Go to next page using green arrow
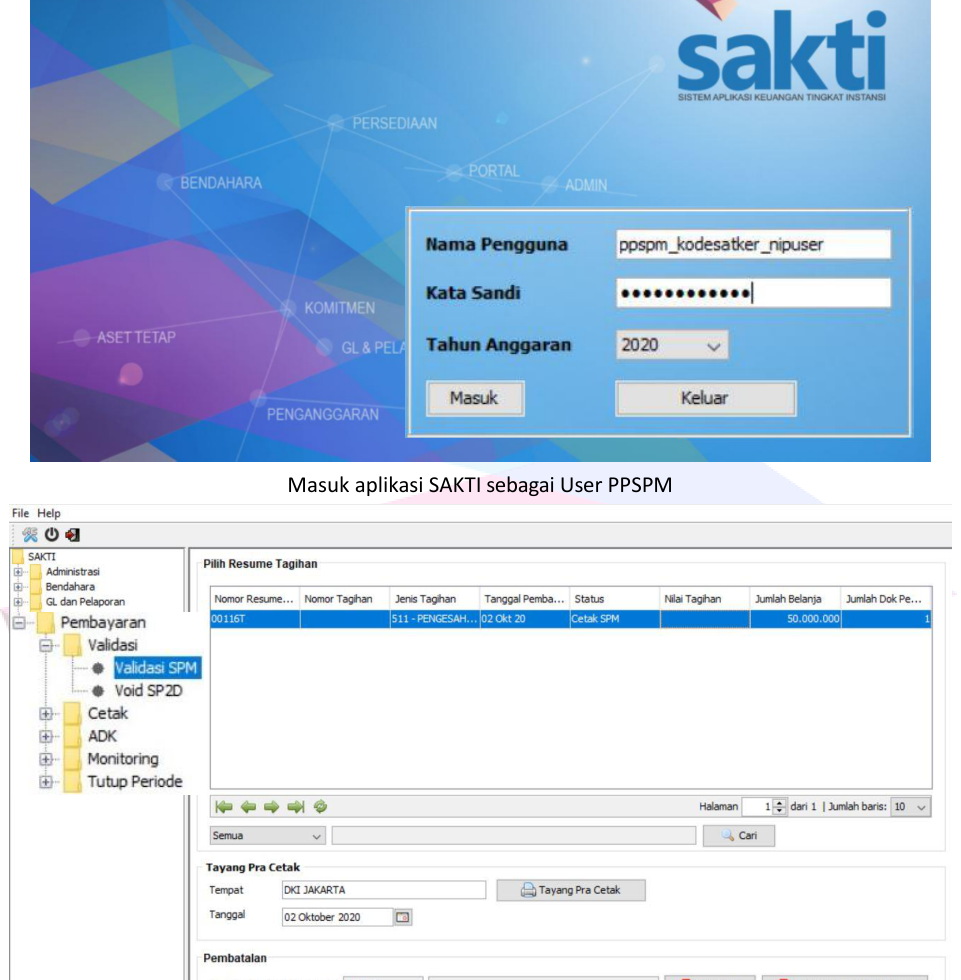The image size is (961, 980). [271, 806]
